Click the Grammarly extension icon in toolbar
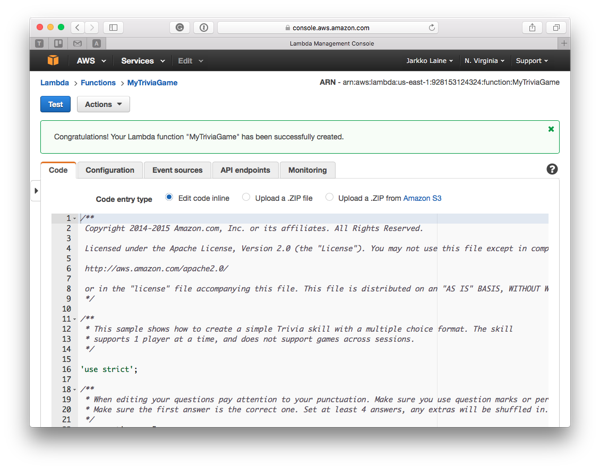Viewport: 600px width, 470px height. [179, 28]
